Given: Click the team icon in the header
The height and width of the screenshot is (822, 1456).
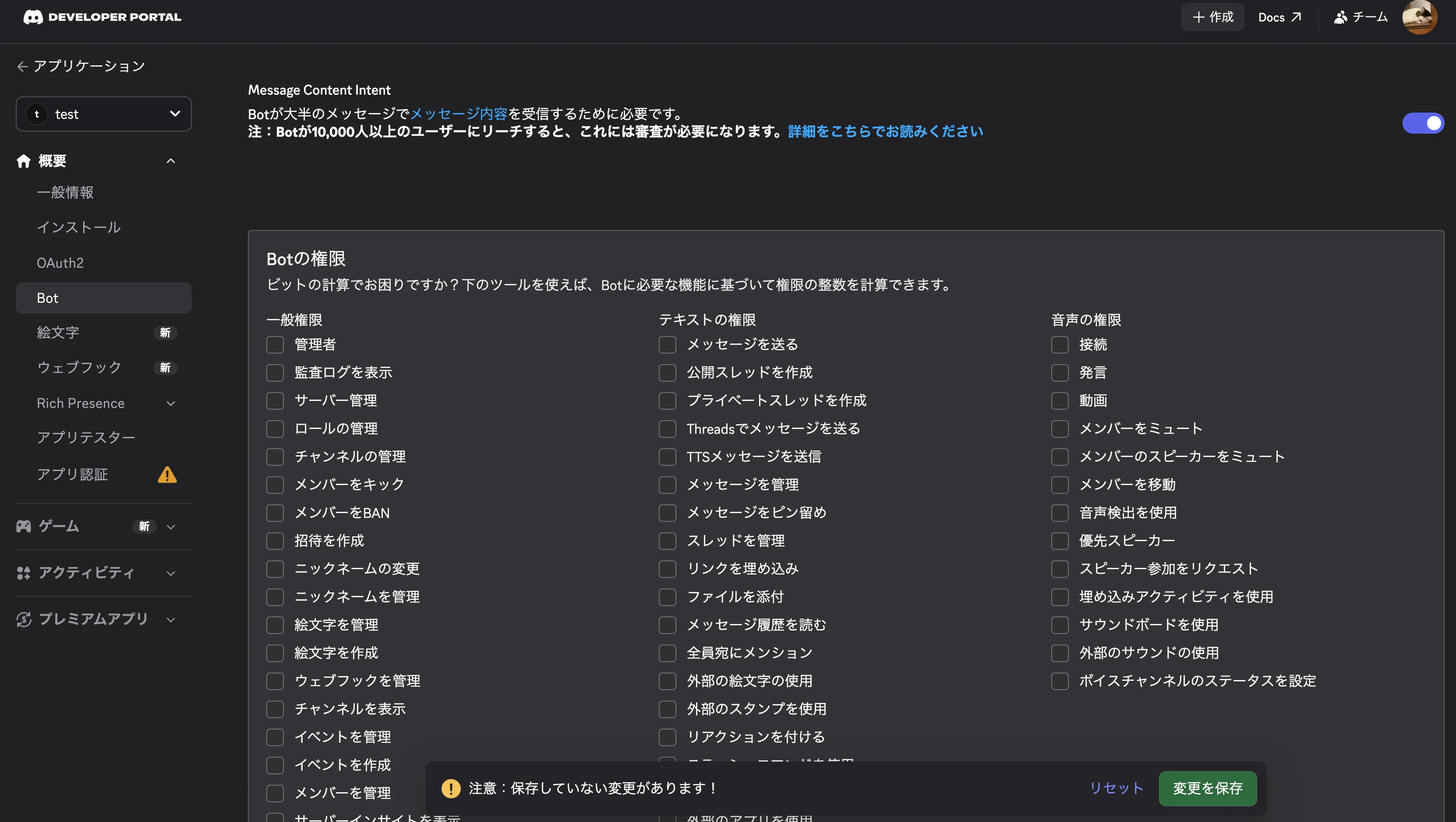Looking at the screenshot, I should (x=1341, y=18).
